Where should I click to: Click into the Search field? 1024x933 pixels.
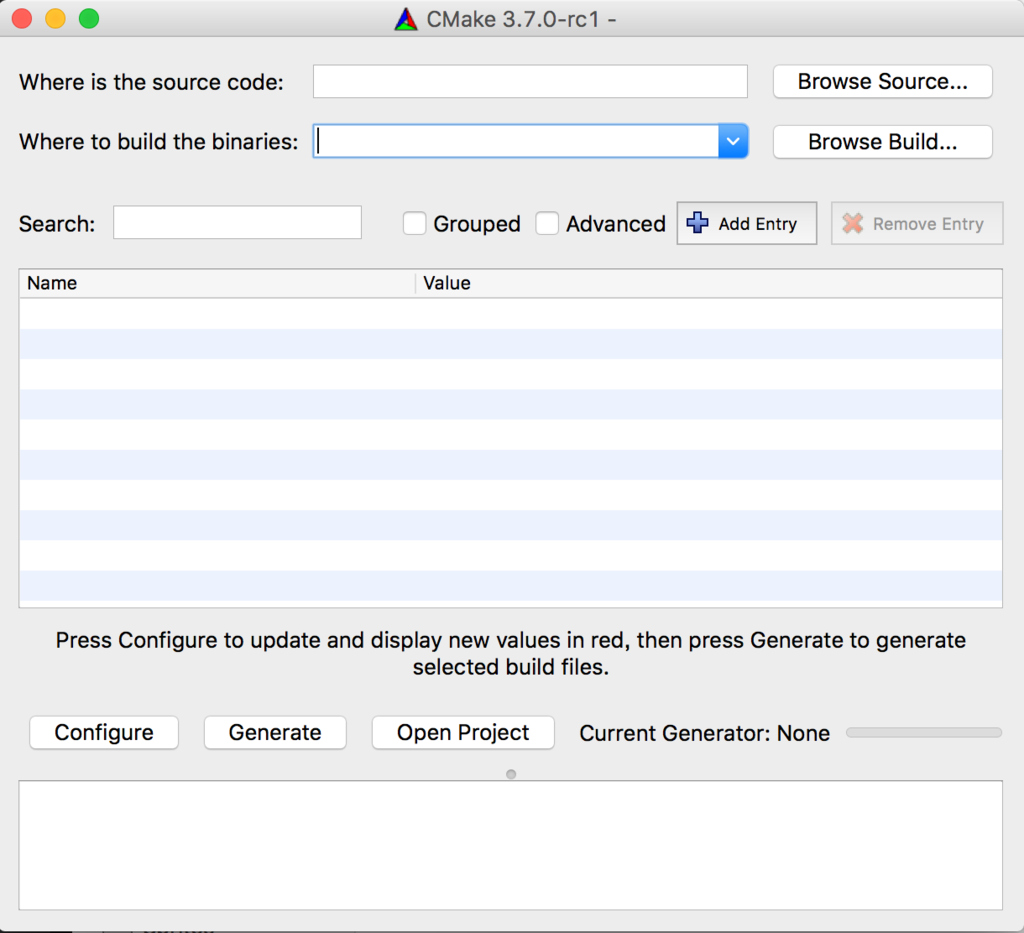(x=237, y=223)
